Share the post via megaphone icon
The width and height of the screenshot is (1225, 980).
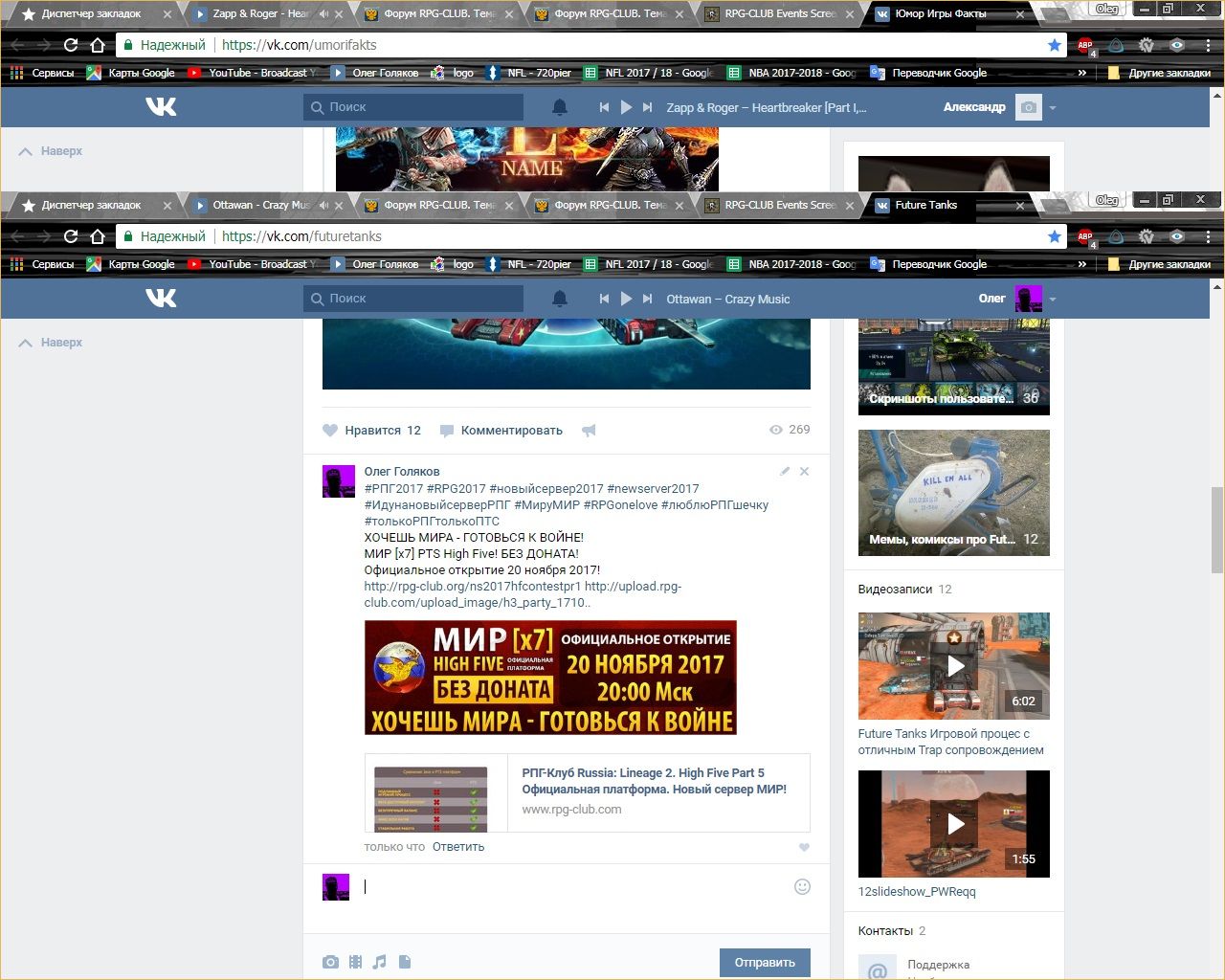pos(589,431)
